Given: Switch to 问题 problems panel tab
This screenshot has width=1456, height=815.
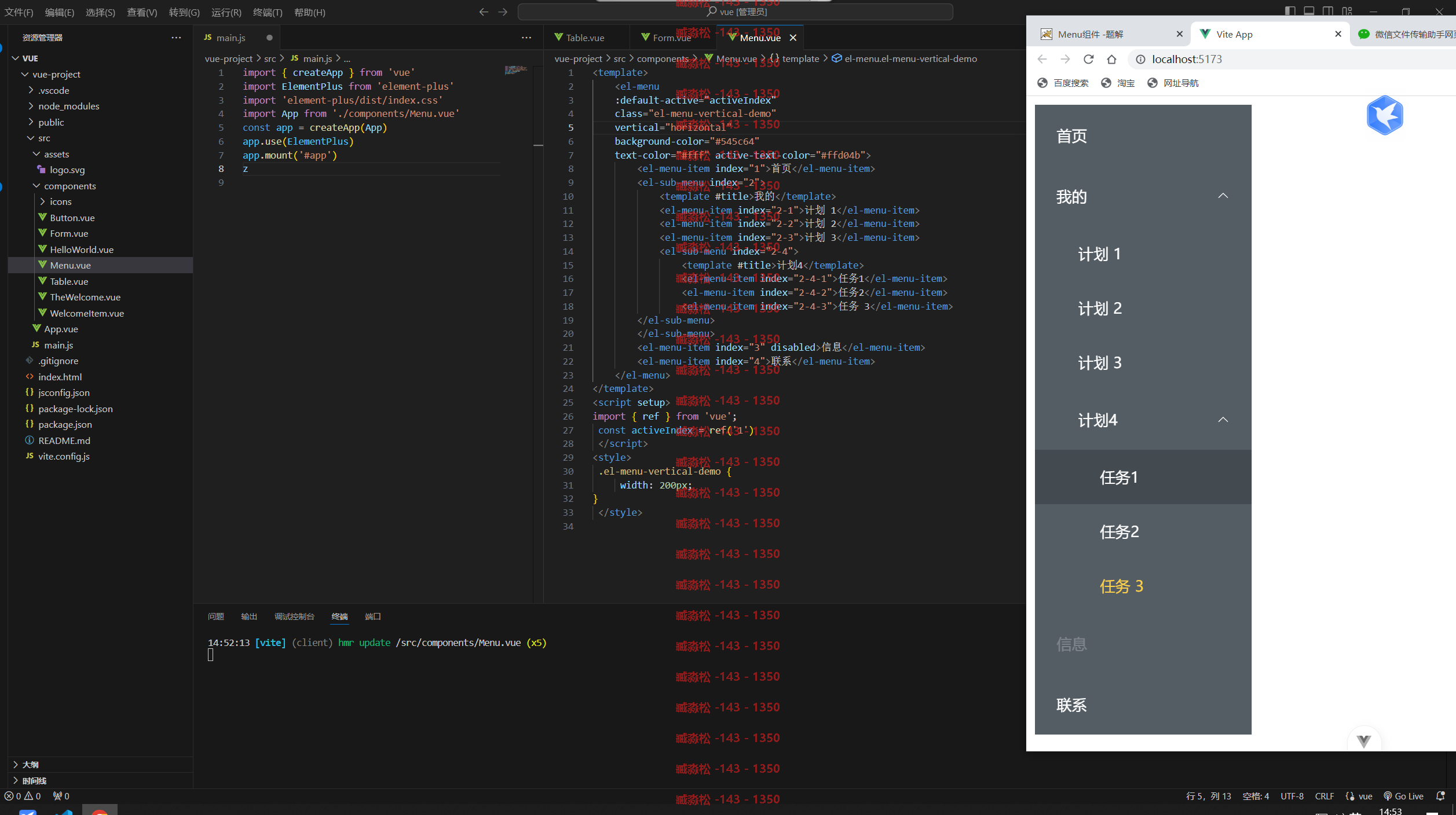Looking at the screenshot, I should point(216,616).
